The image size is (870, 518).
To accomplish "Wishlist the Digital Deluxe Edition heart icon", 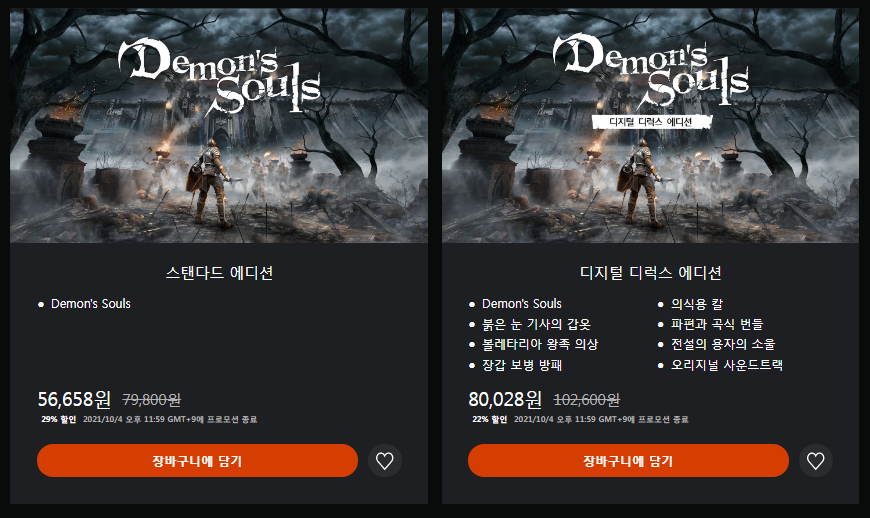I will (816, 460).
